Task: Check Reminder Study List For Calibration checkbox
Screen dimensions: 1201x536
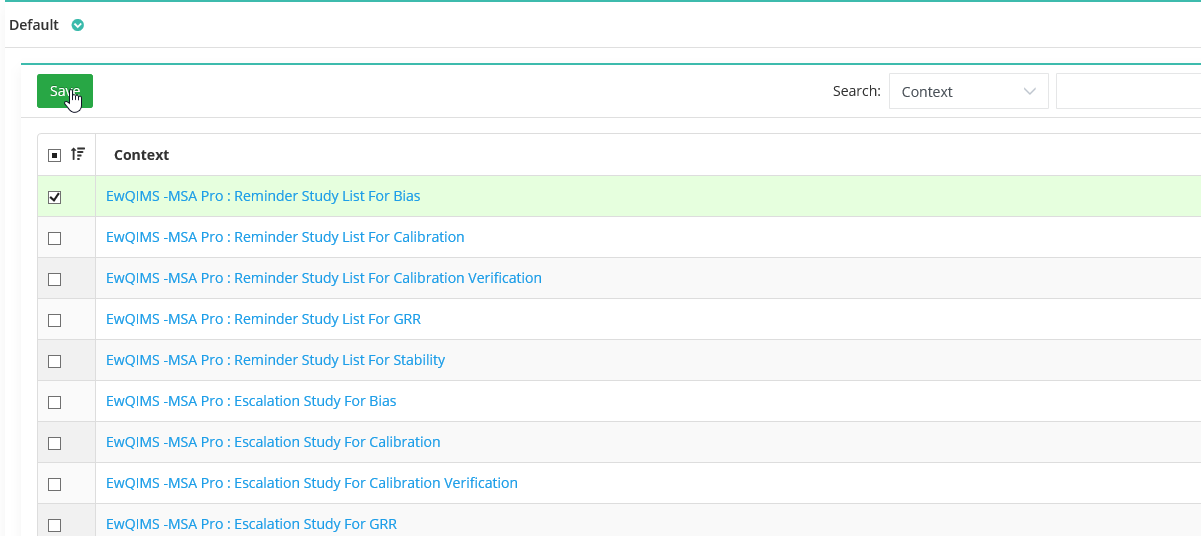Action: click(x=54, y=238)
